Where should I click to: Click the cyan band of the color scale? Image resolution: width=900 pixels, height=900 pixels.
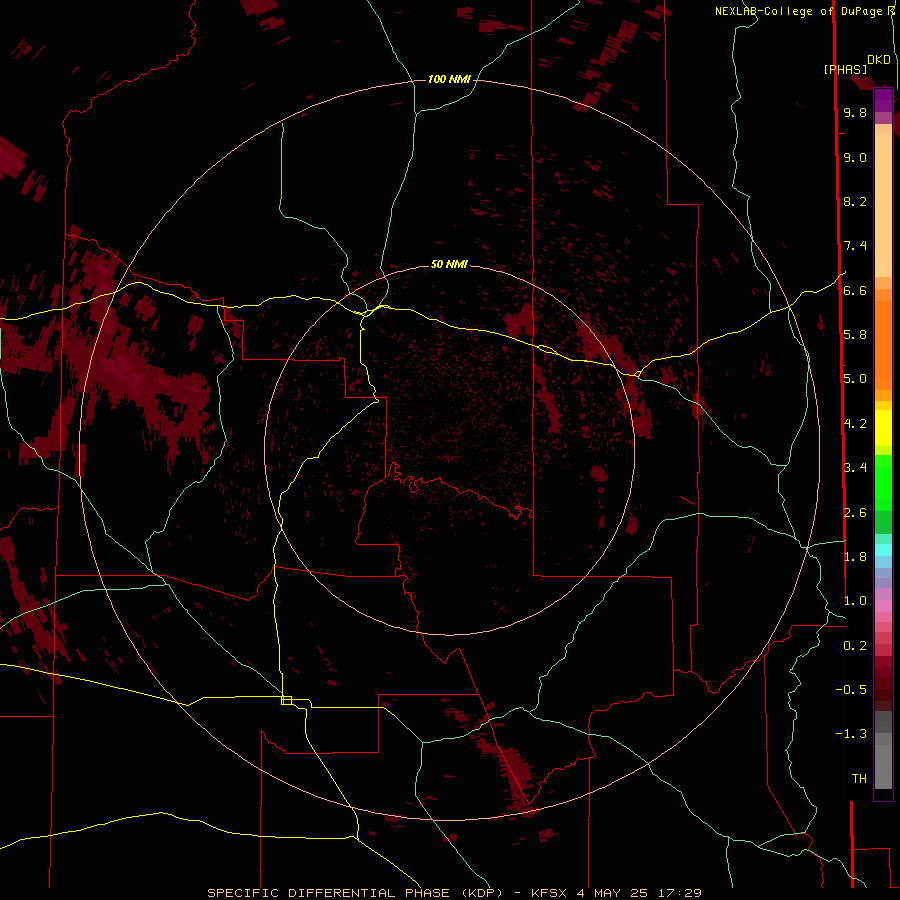pyautogui.click(x=883, y=550)
